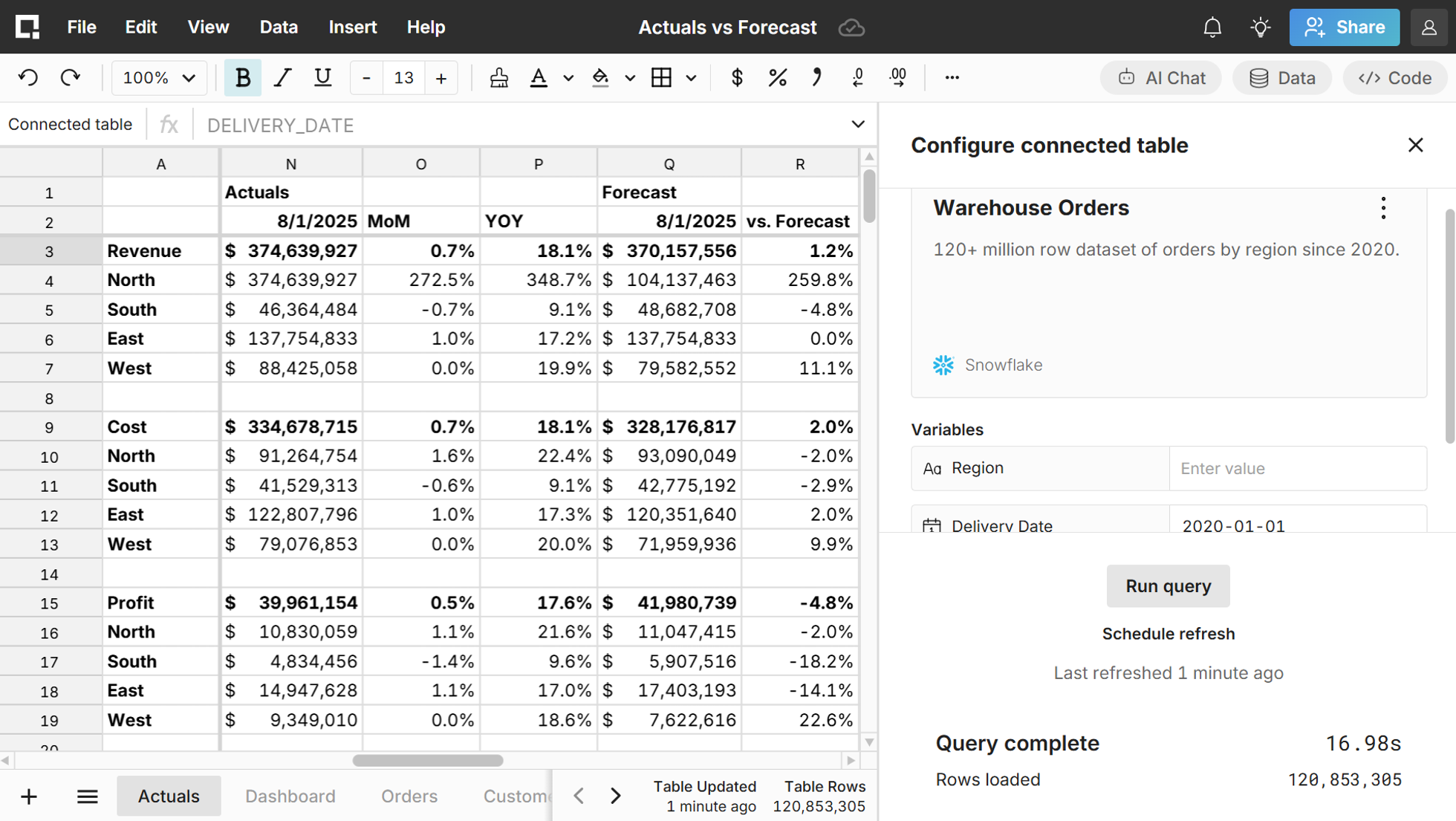Open the View menu
1456x821 pixels.
pos(208,27)
